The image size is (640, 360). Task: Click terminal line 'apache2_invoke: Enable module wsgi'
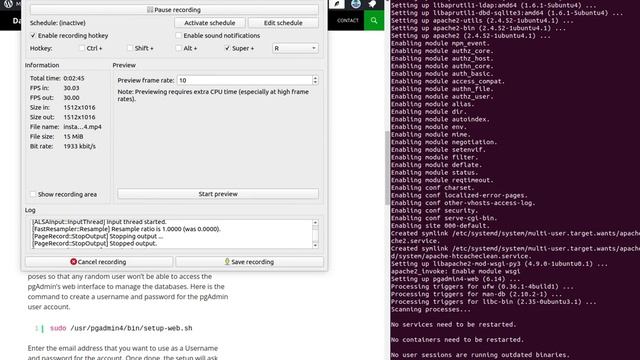pos(455,271)
